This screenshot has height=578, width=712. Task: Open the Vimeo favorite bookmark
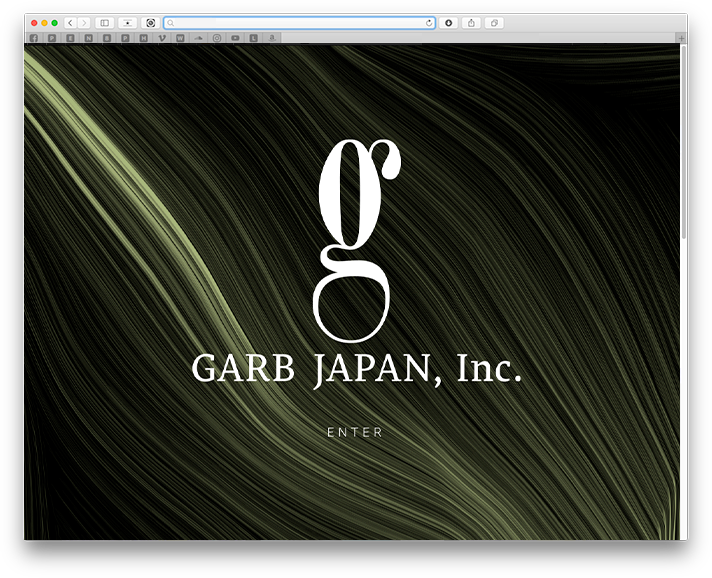(162, 38)
